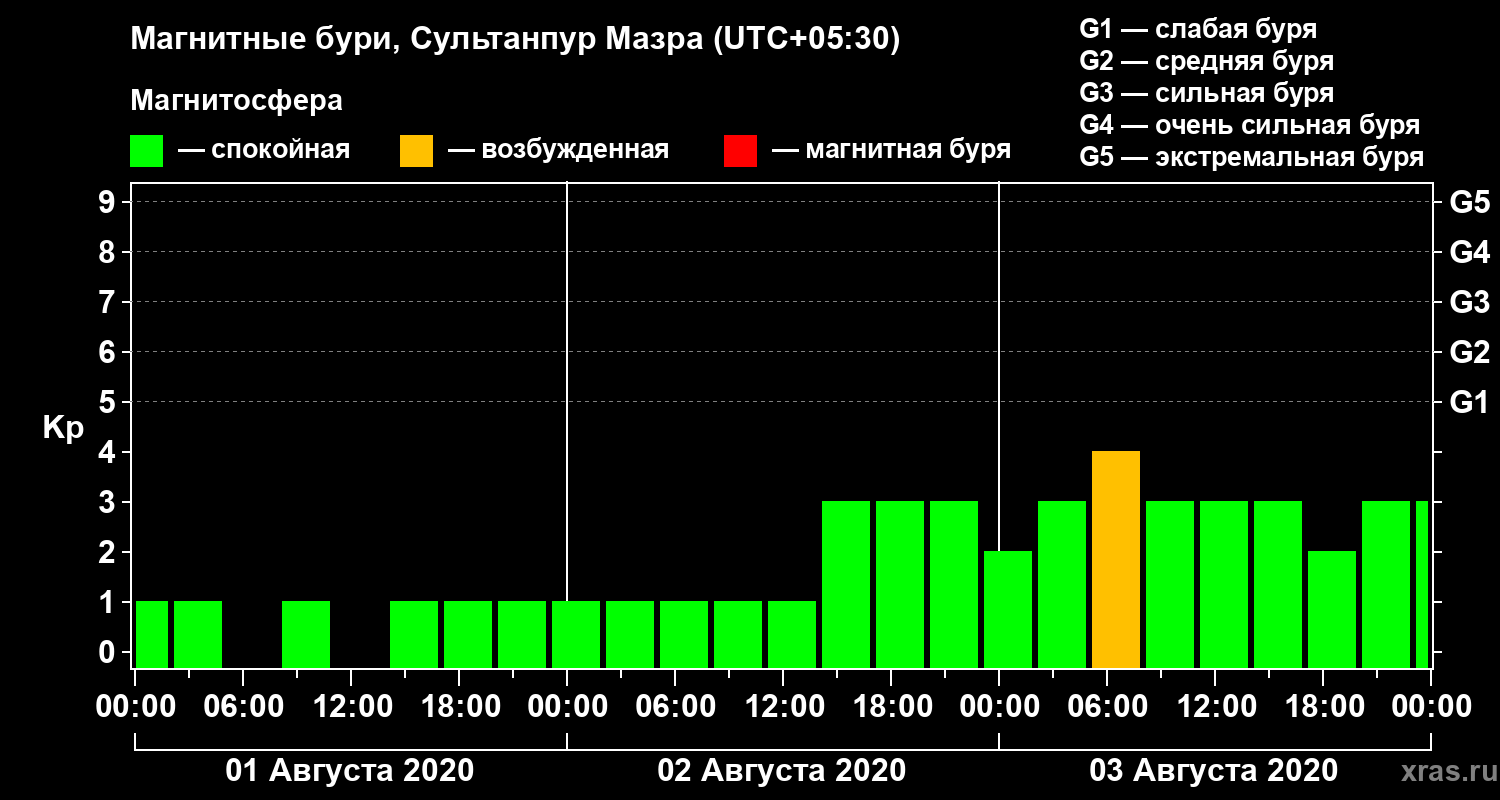Click the leftmost '00:00' time label
Screen dimensions: 1500x800
(135, 707)
